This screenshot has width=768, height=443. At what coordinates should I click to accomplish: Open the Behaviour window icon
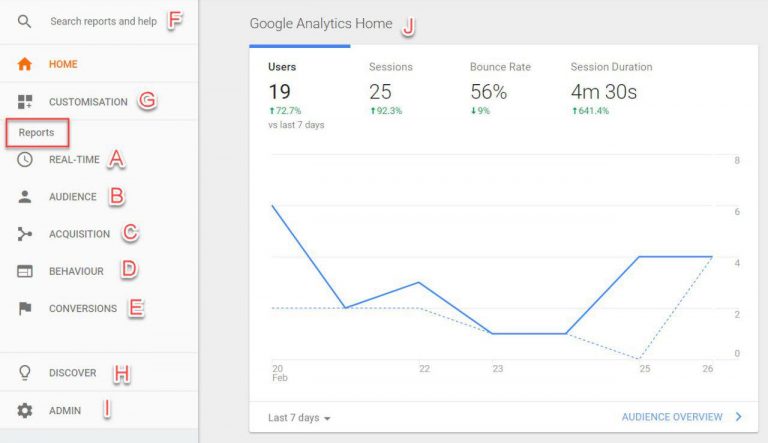(x=25, y=271)
